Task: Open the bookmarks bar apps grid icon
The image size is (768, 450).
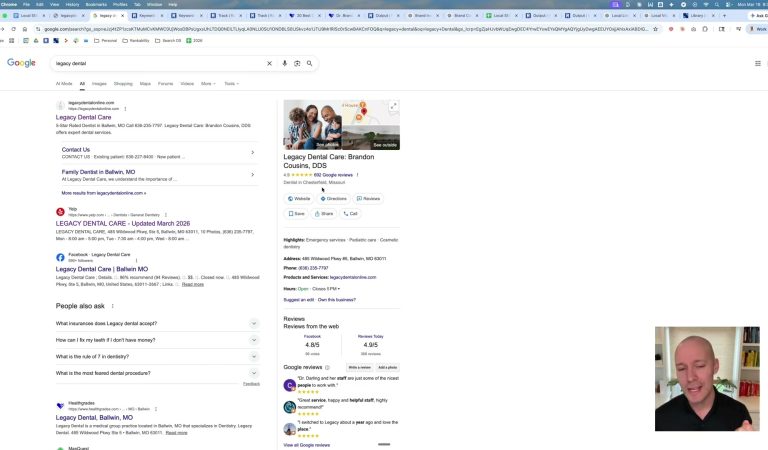Action: pos(11,41)
